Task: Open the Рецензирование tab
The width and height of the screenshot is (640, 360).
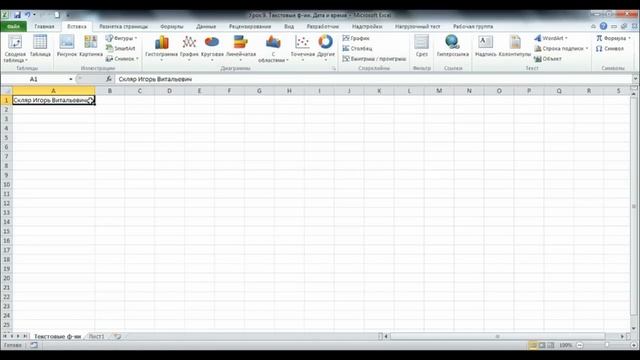Action: point(250,26)
